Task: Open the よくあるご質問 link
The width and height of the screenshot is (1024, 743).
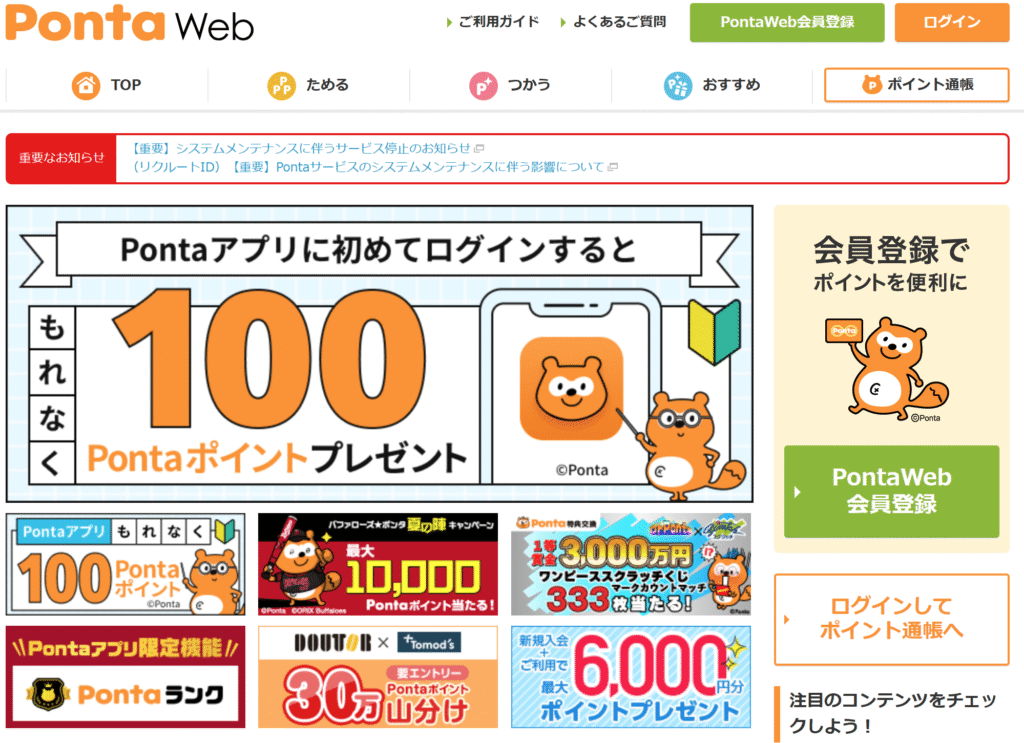Action: (613, 22)
